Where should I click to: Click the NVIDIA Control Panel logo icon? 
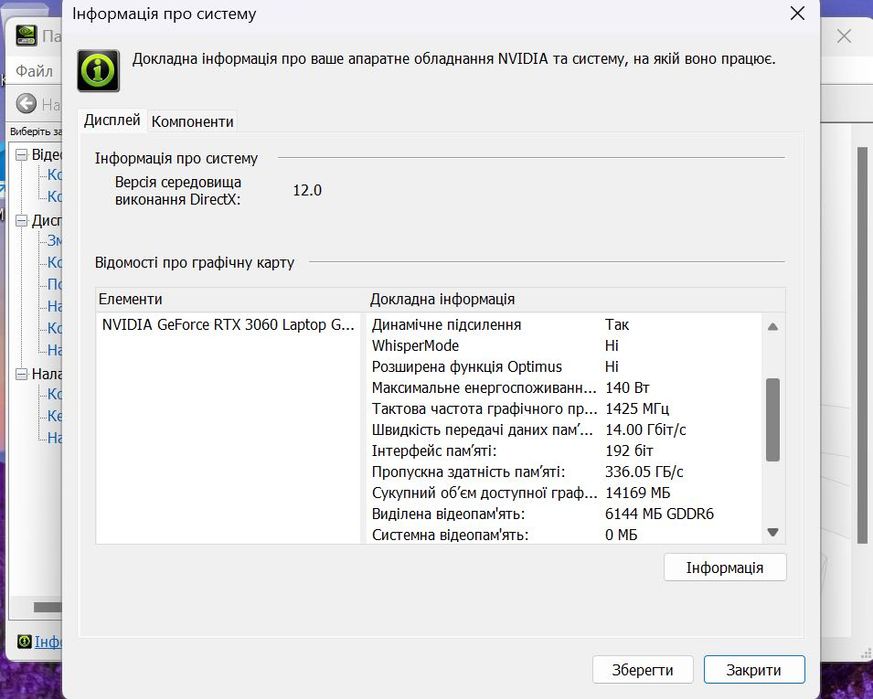pyautogui.click(x=26, y=36)
